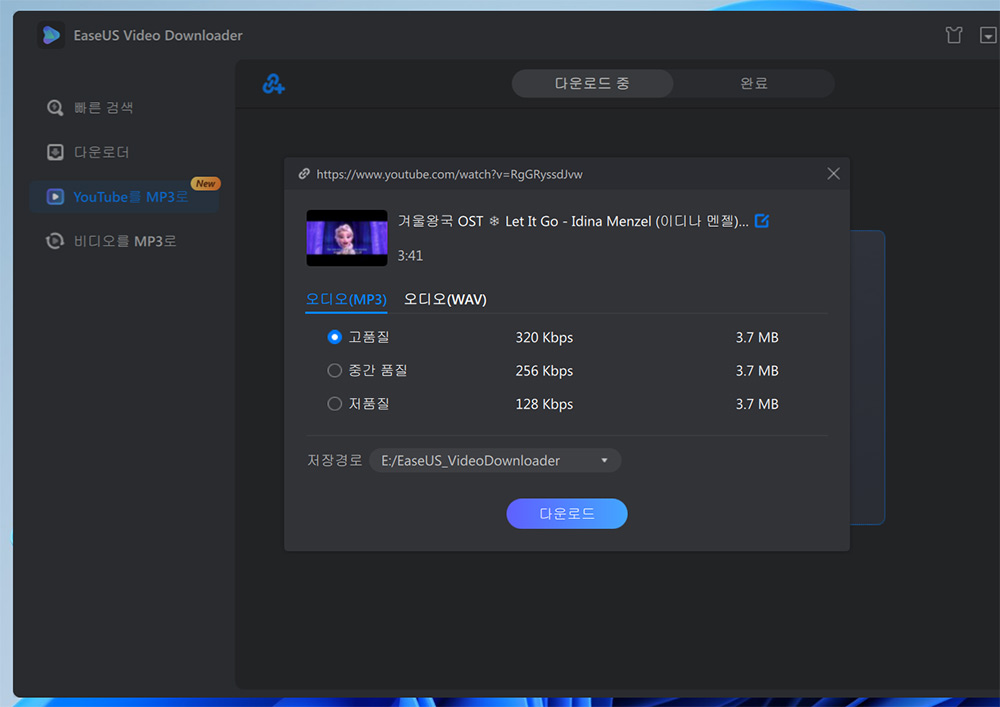Click the 256 Kbps bitrate value
The height and width of the screenshot is (707, 1000).
544,370
